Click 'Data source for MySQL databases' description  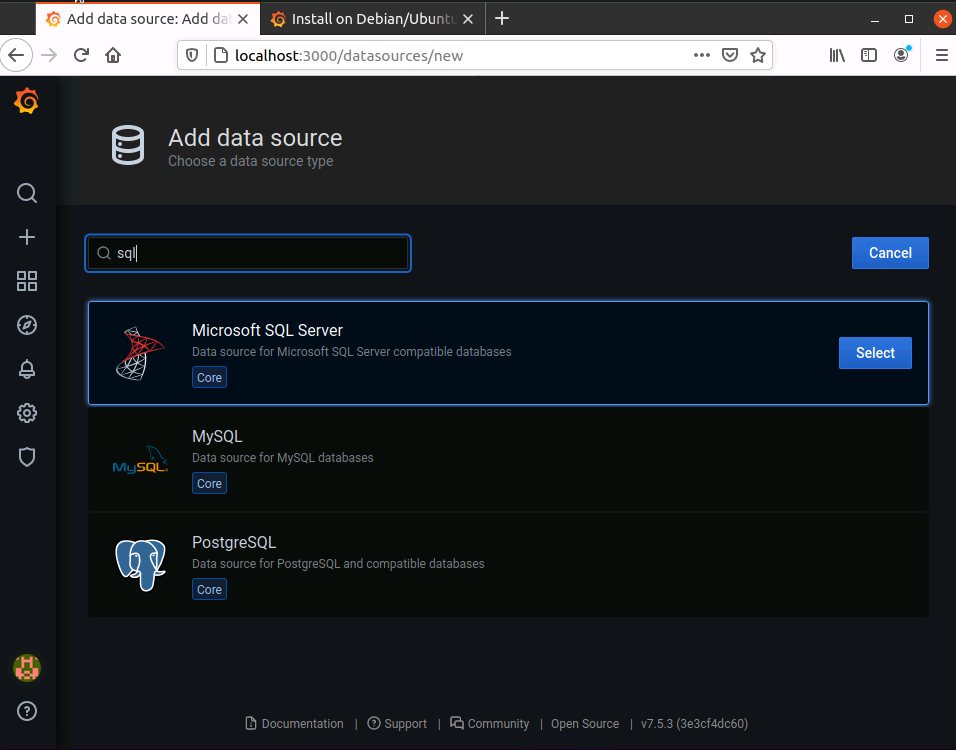click(x=282, y=458)
